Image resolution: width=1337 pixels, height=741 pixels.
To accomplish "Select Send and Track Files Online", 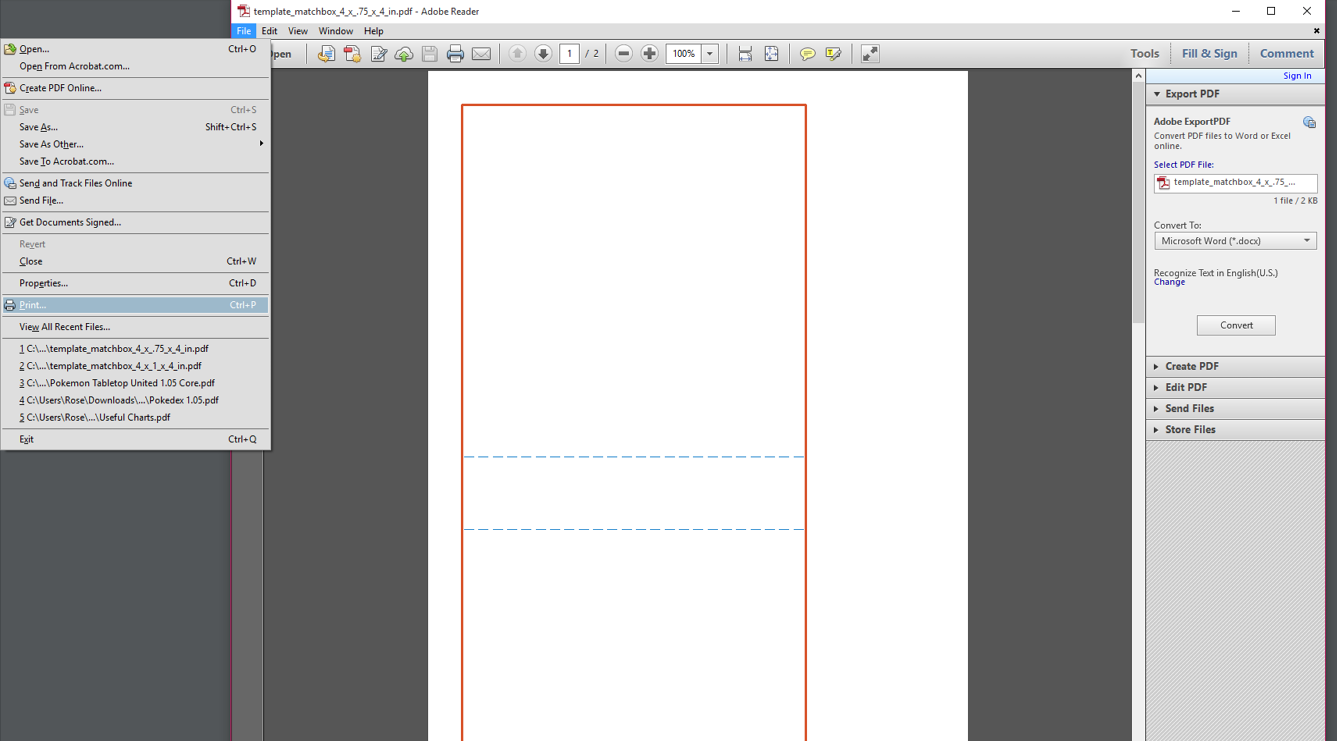I will 135,183.
